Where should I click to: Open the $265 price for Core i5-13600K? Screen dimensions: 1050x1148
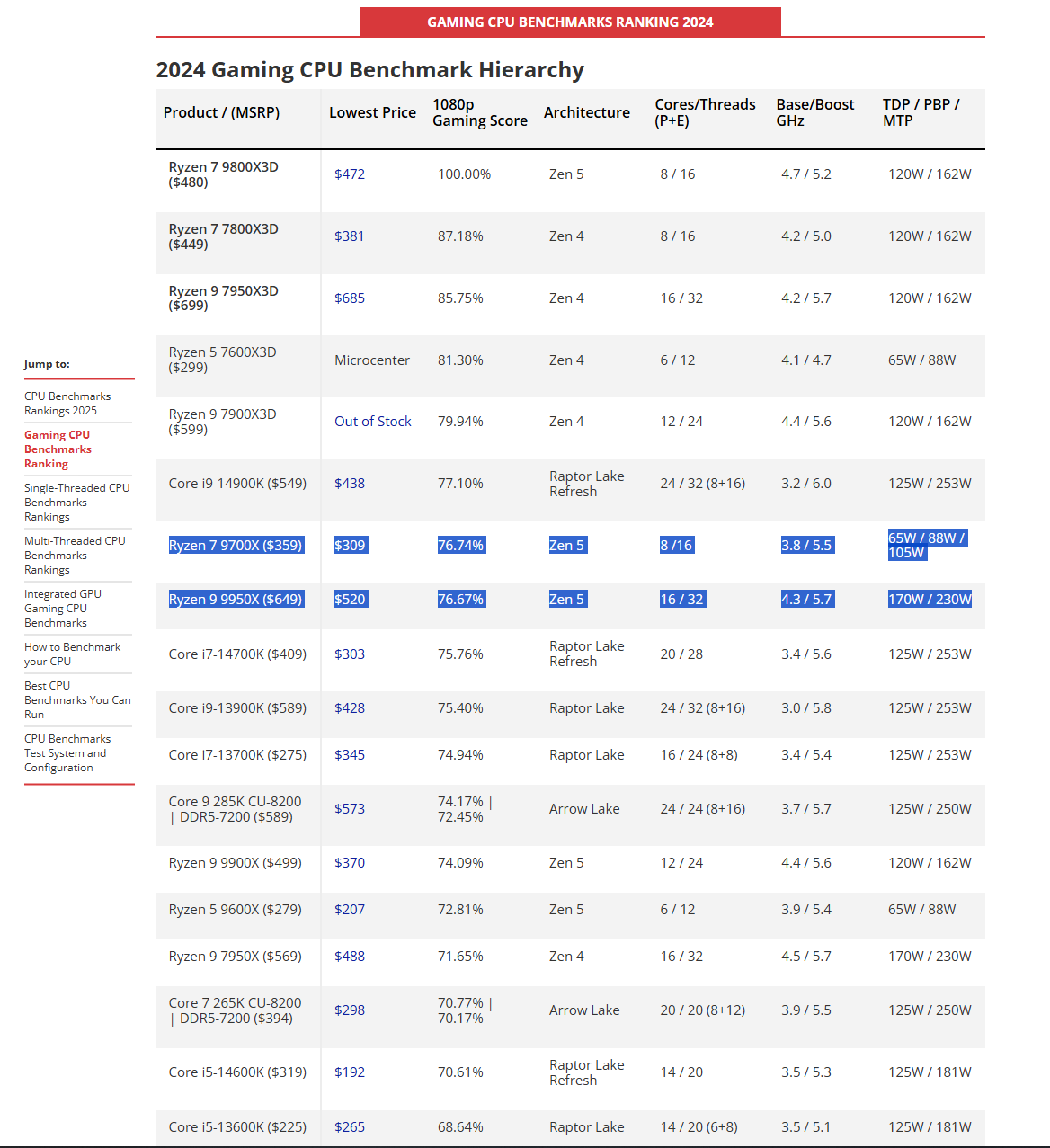(350, 1127)
